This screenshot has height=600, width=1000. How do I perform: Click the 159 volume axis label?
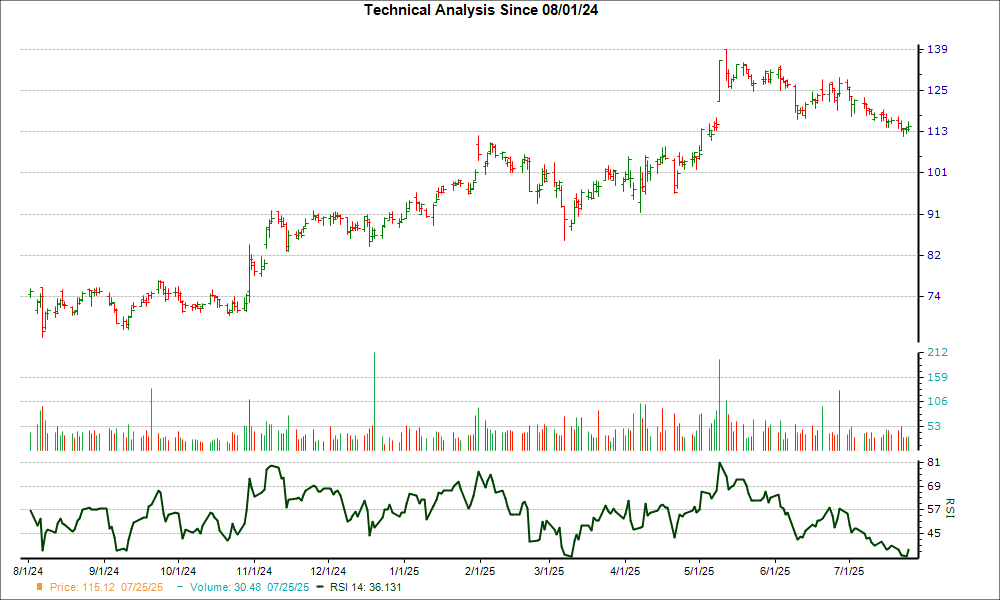937,377
